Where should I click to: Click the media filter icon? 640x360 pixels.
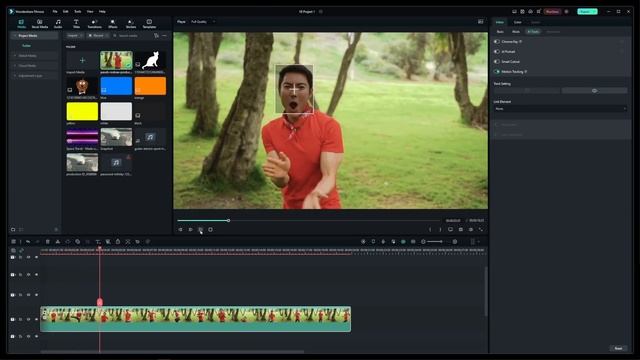click(156, 36)
